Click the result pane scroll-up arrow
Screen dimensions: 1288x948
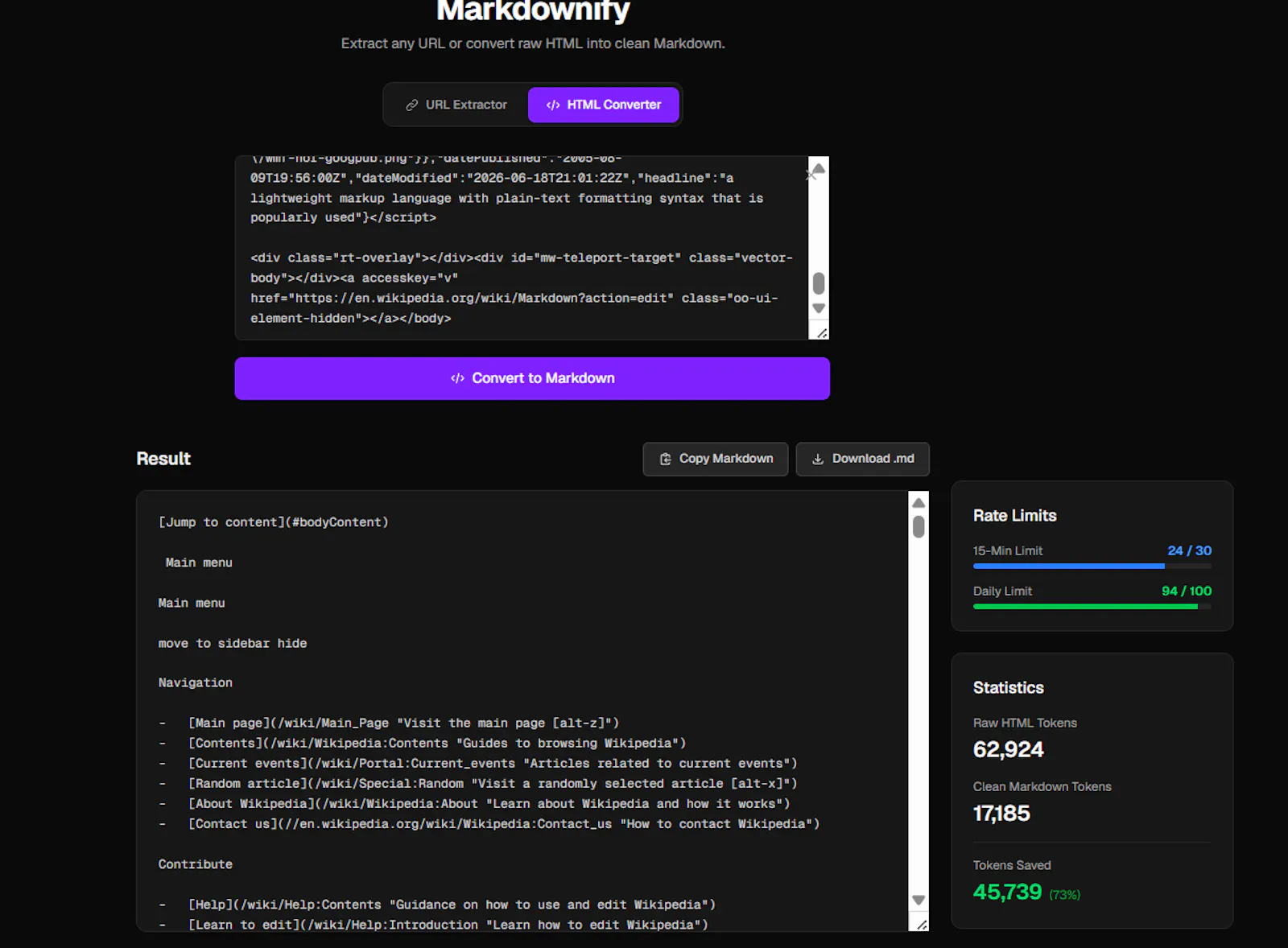[x=919, y=502]
